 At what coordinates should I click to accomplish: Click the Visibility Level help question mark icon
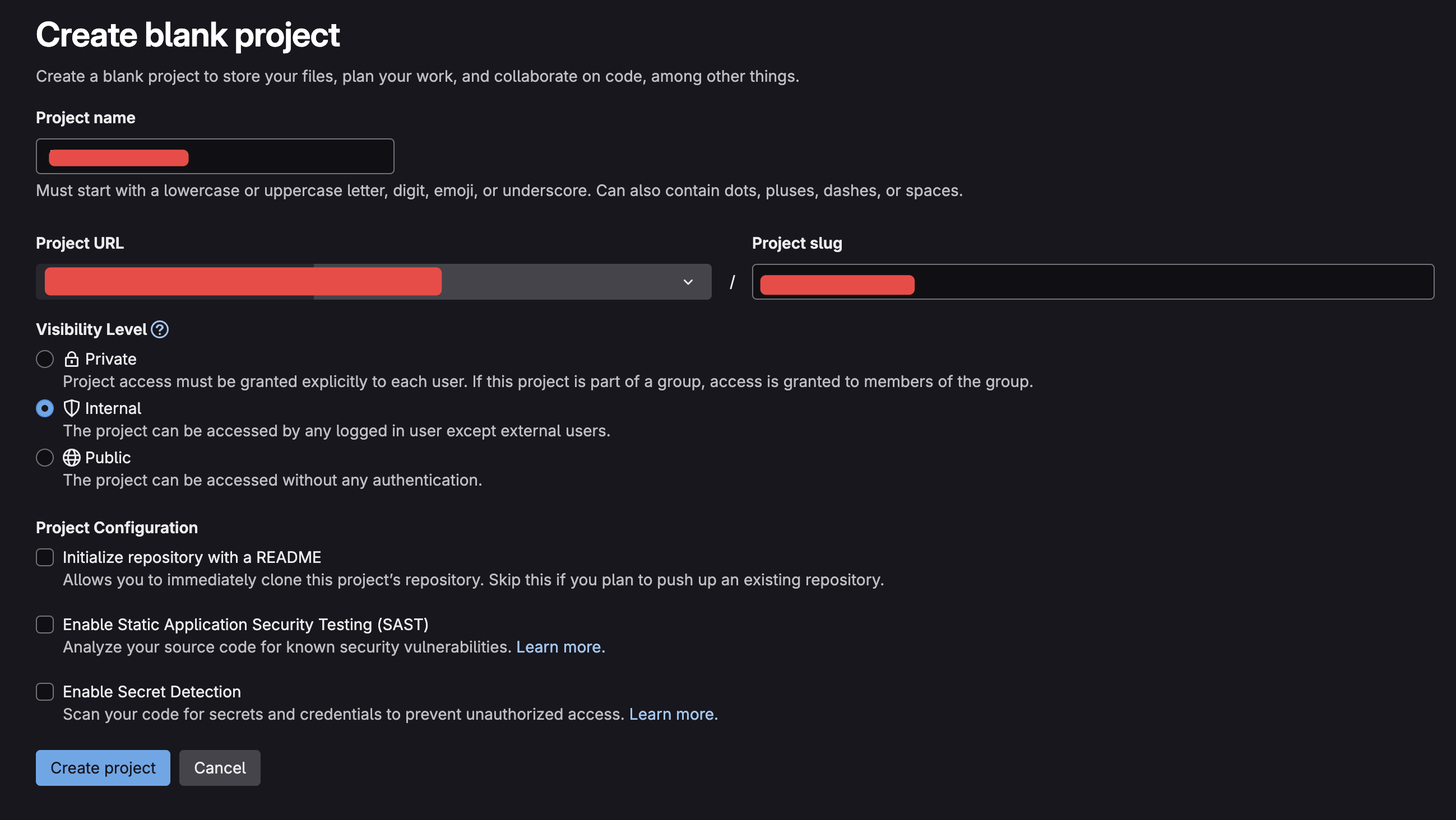click(x=160, y=329)
